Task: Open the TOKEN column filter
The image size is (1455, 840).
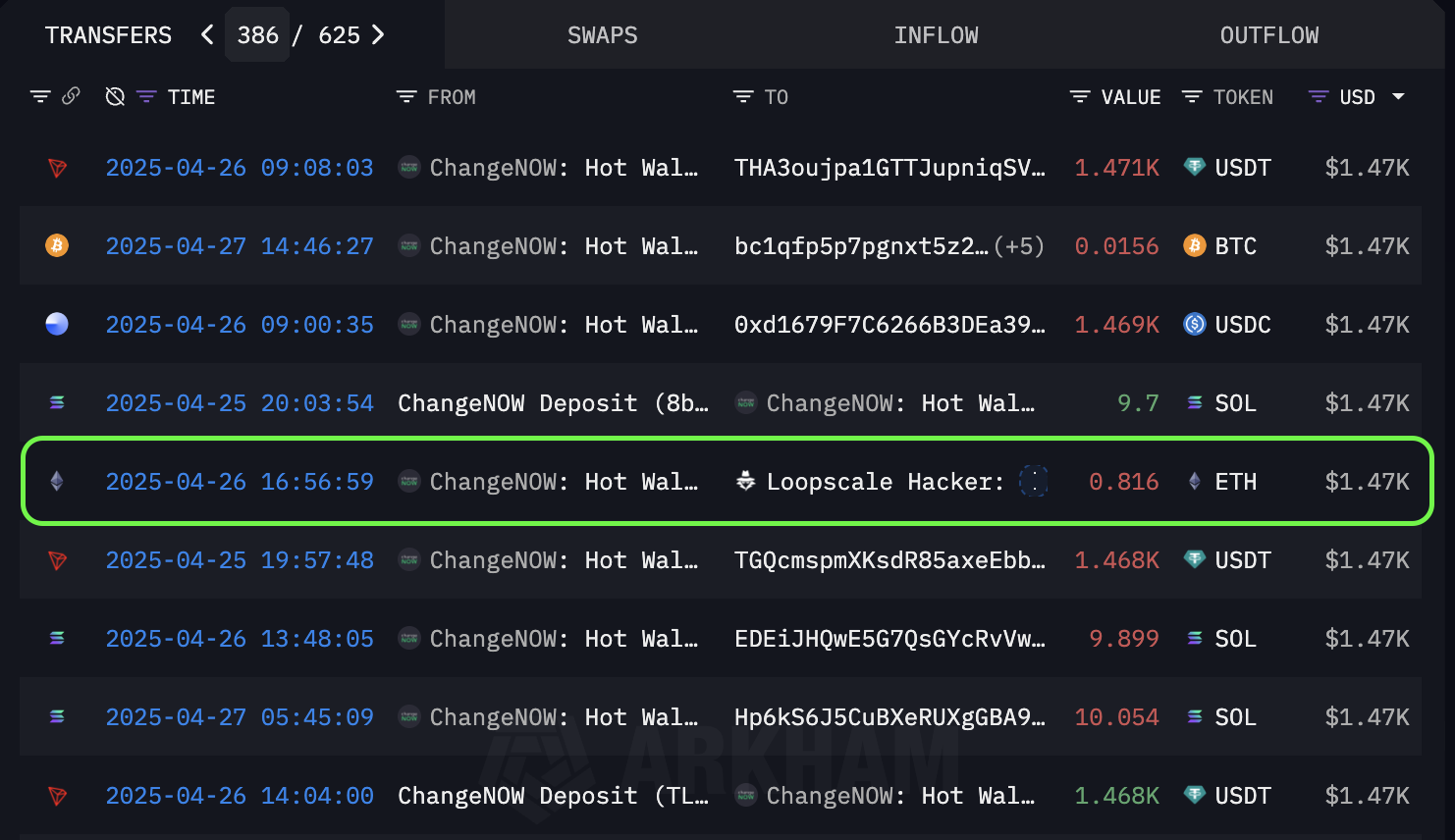Action: pyautogui.click(x=1192, y=97)
